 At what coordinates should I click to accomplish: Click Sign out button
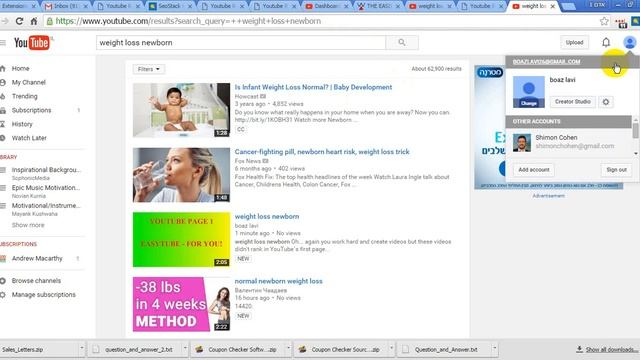(x=616, y=170)
